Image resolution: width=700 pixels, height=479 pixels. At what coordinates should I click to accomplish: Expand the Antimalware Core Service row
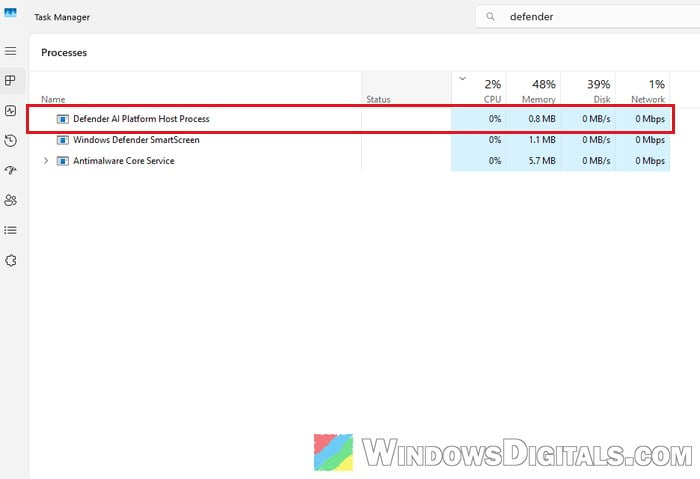point(46,160)
